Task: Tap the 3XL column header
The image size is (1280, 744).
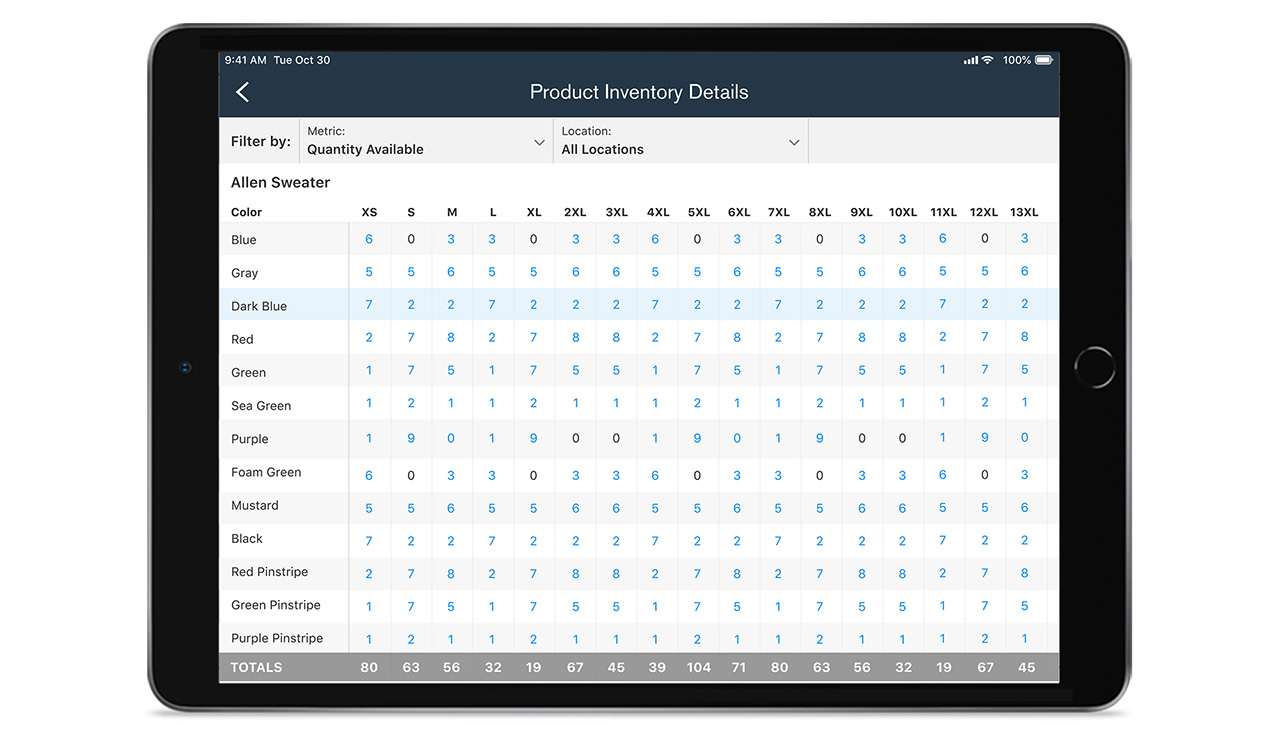Action: tap(616, 212)
